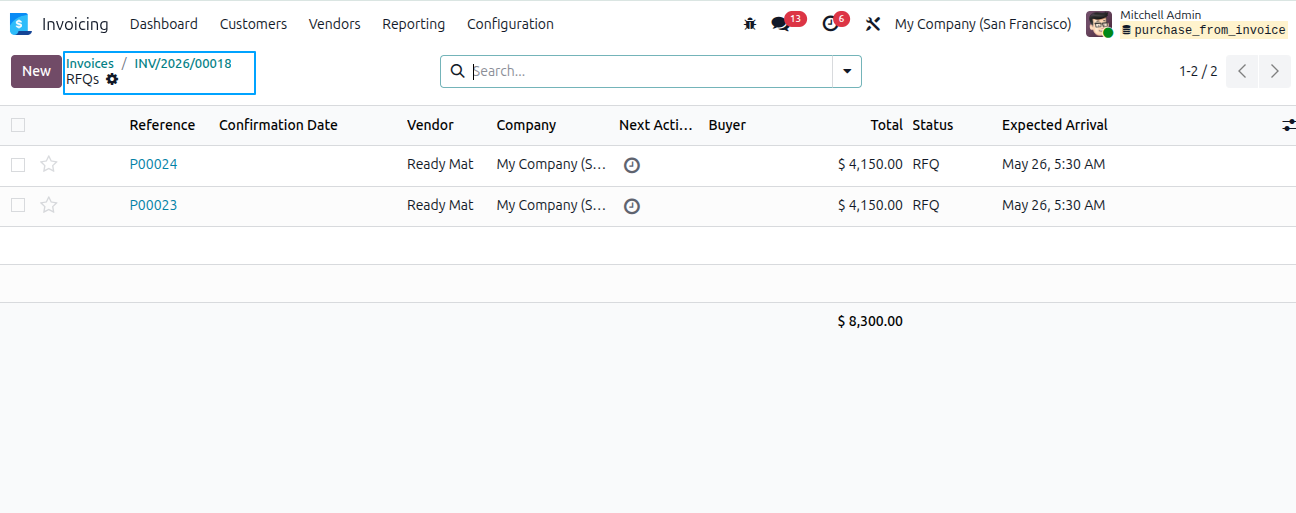Open the Dashboard menu
Image resolution: width=1296 pixels, height=513 pixels.
(x=164, y=24)
